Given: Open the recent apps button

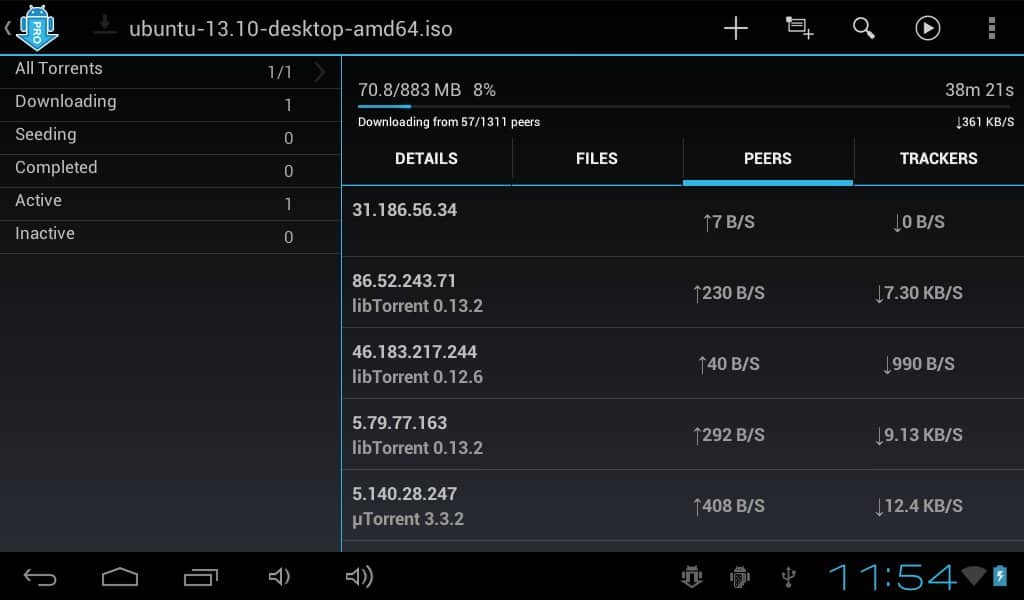Looking at the screenshot, I should coord(200,576).
